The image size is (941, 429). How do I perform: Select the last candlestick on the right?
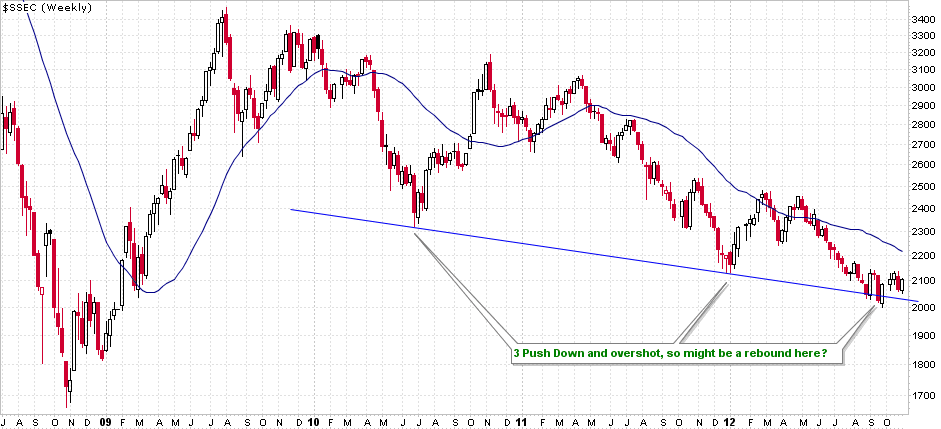click(900, 285)
